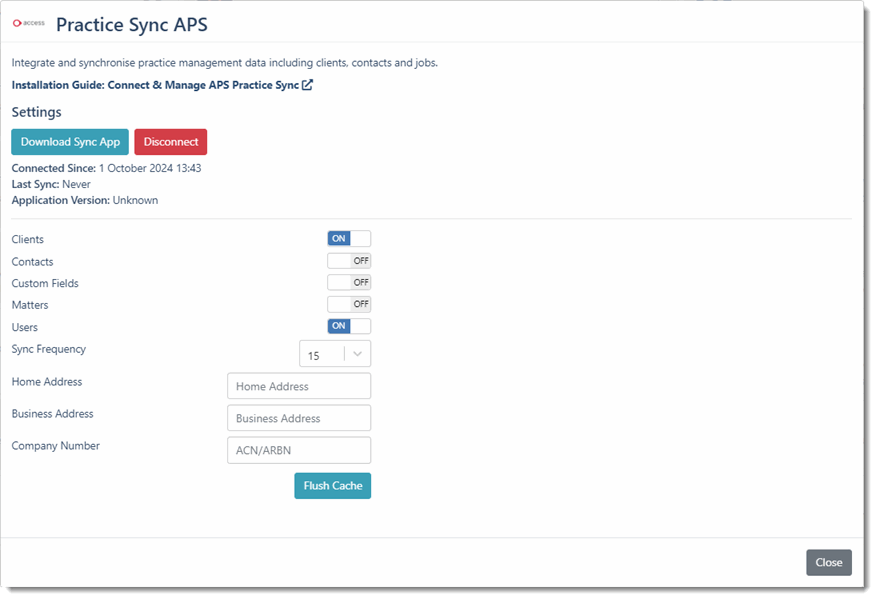Expand the frequency selector showing 15

(334, 353)
